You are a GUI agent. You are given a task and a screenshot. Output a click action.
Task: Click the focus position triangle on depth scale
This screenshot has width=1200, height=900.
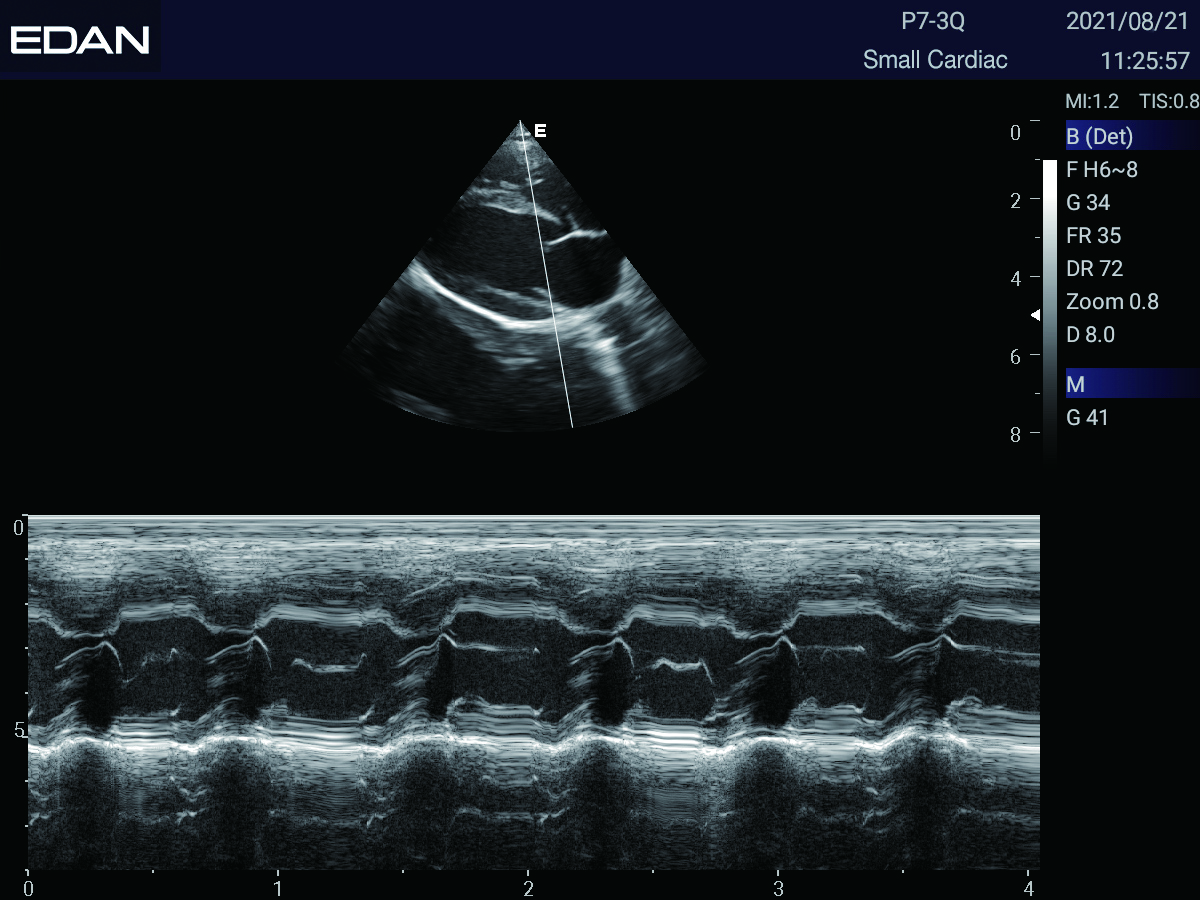click(x=1036, y=315)
